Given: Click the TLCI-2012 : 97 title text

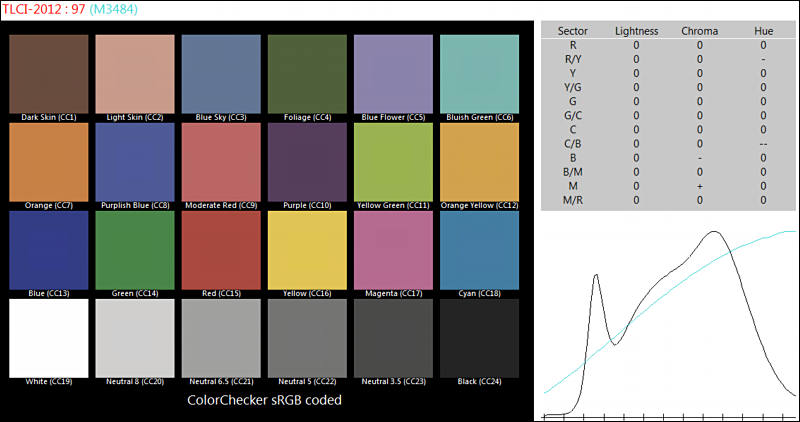Looking at the screenshot, I should tap(46, 9).
